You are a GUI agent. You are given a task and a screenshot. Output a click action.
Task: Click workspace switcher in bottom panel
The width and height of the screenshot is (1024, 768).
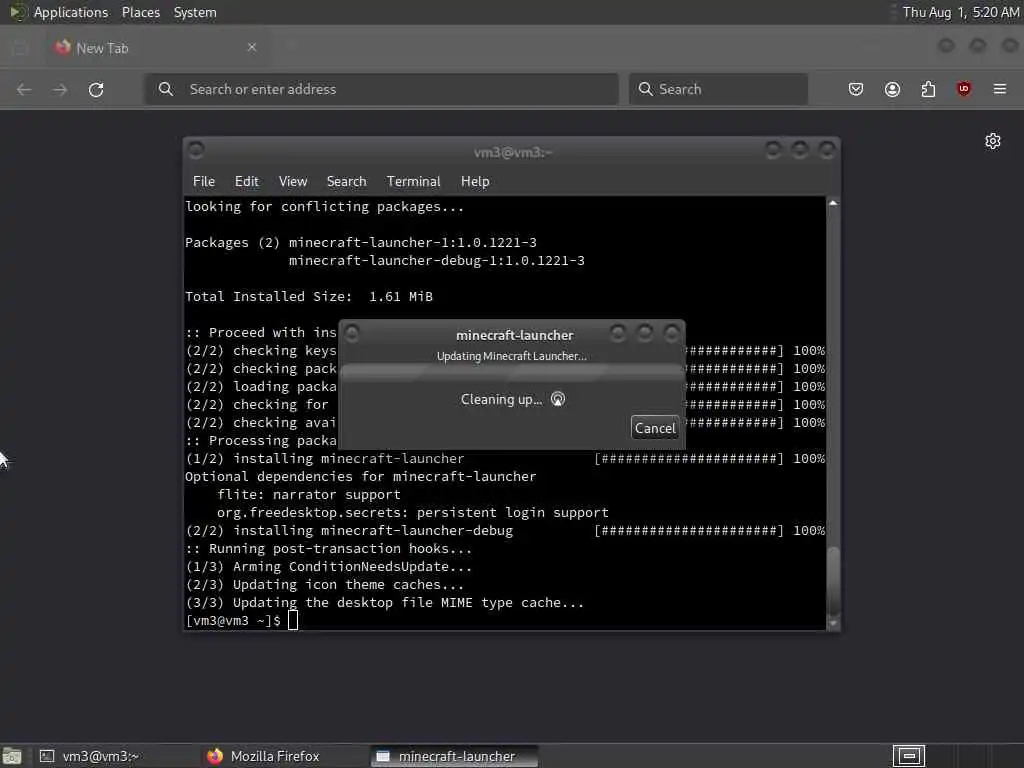pyautogui.click(x=909, y=756)
